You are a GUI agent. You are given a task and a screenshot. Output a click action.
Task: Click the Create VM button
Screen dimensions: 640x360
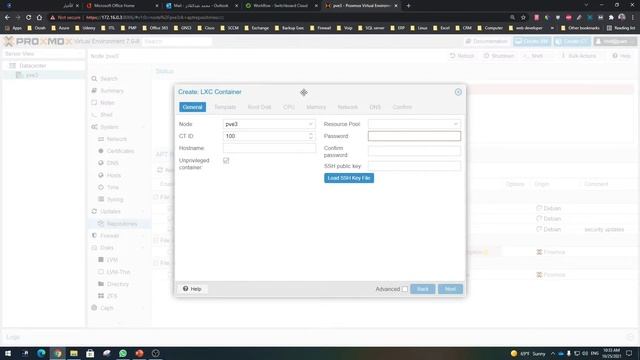tap(532, 41)
